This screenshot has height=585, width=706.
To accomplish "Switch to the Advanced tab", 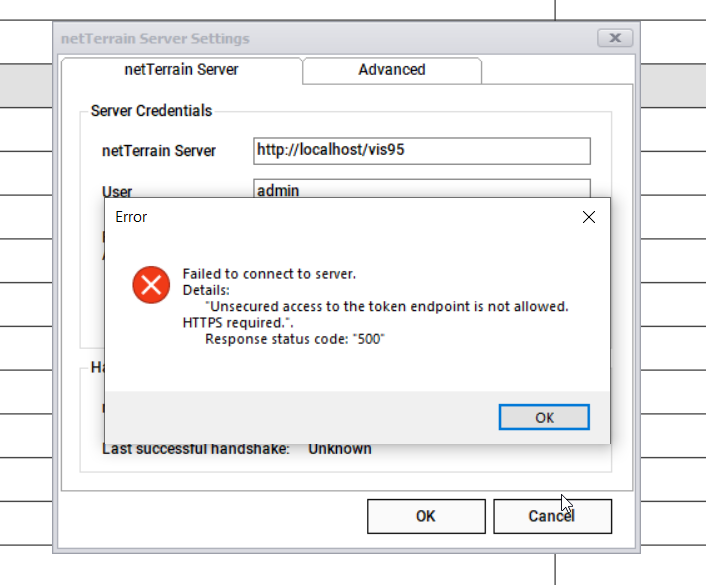I will 392,70.
